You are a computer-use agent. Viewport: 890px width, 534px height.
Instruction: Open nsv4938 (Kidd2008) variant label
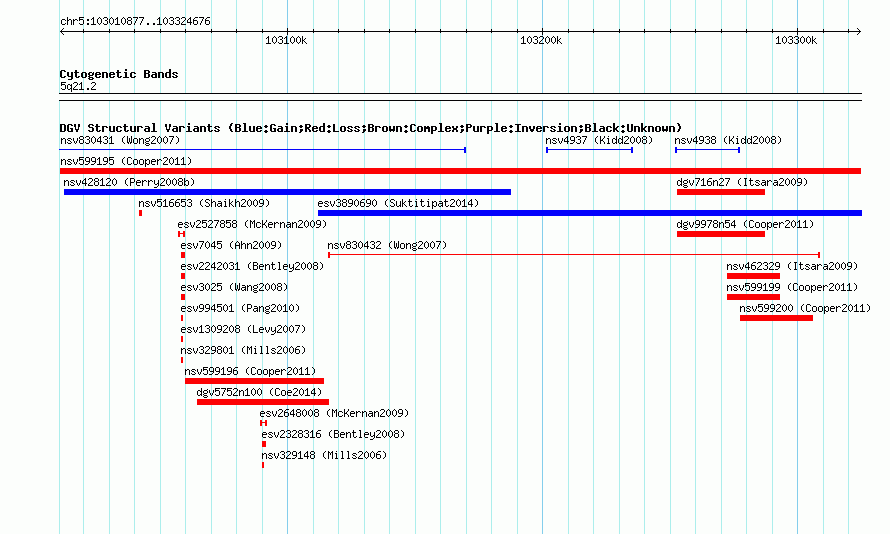(728, 140)
